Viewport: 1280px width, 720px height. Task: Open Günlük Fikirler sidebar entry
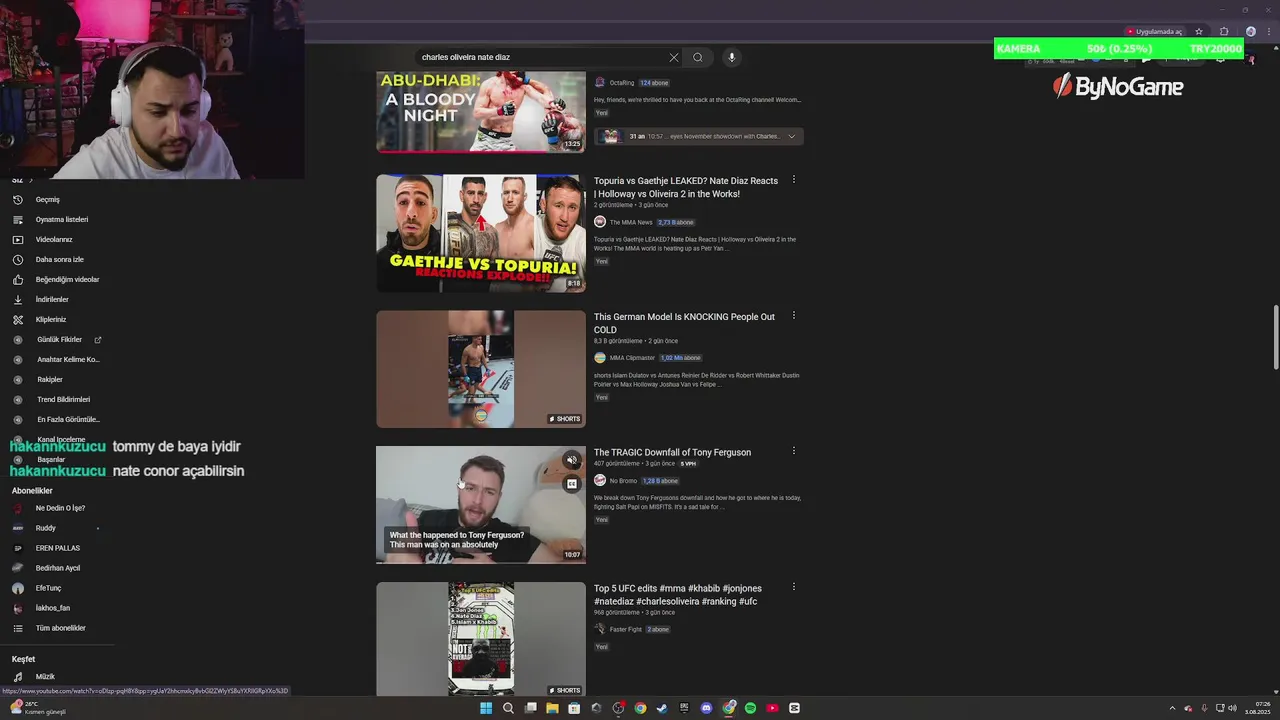(x=57, y=339)
